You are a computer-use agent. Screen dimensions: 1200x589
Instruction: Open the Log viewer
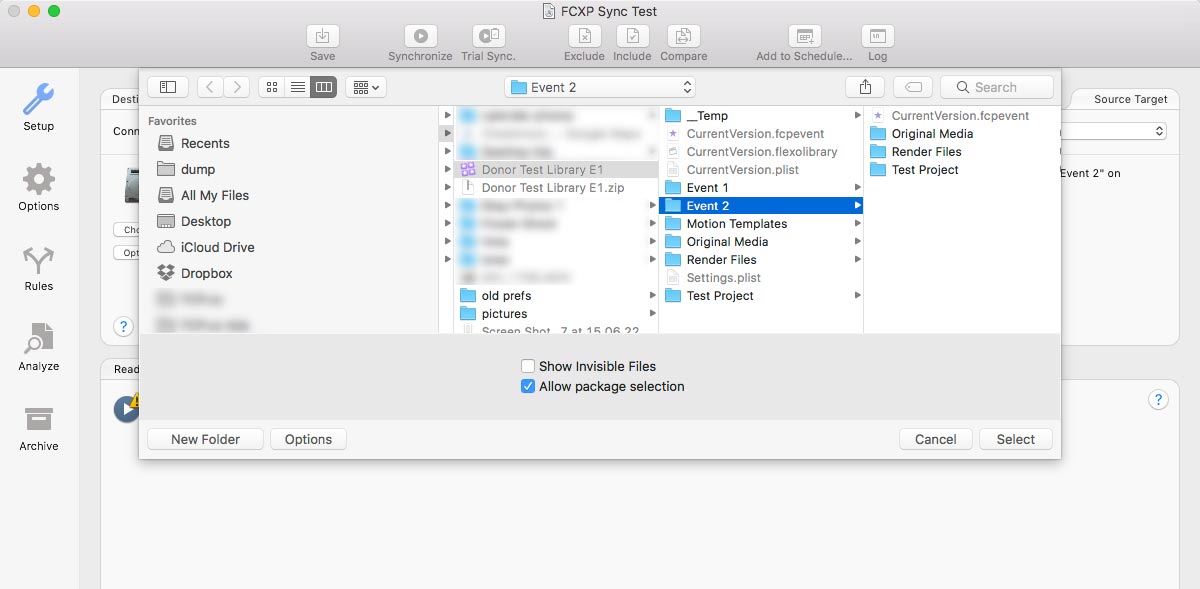tap(877, 37)
